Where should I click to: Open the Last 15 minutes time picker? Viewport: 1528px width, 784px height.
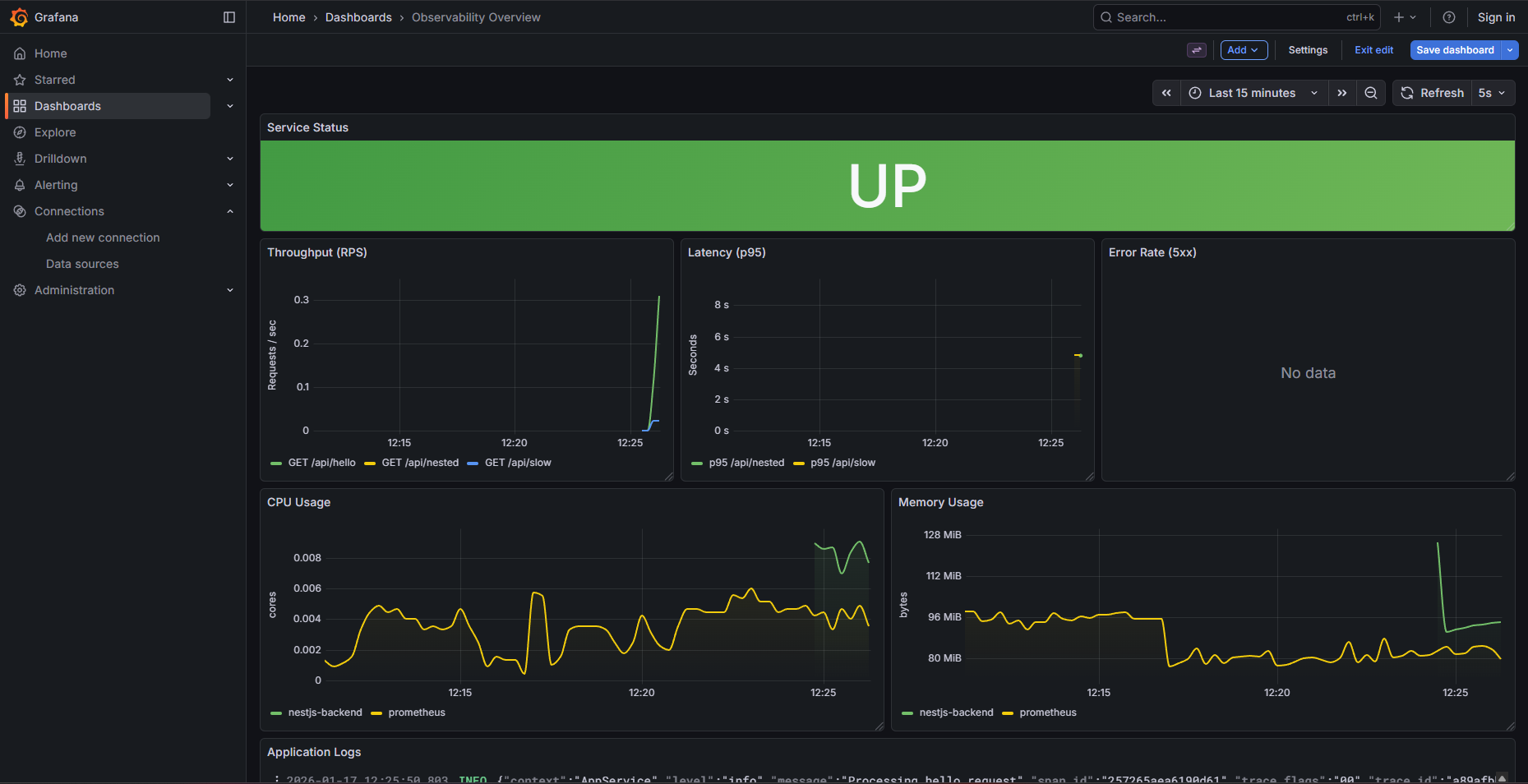tap(1253, 93)
